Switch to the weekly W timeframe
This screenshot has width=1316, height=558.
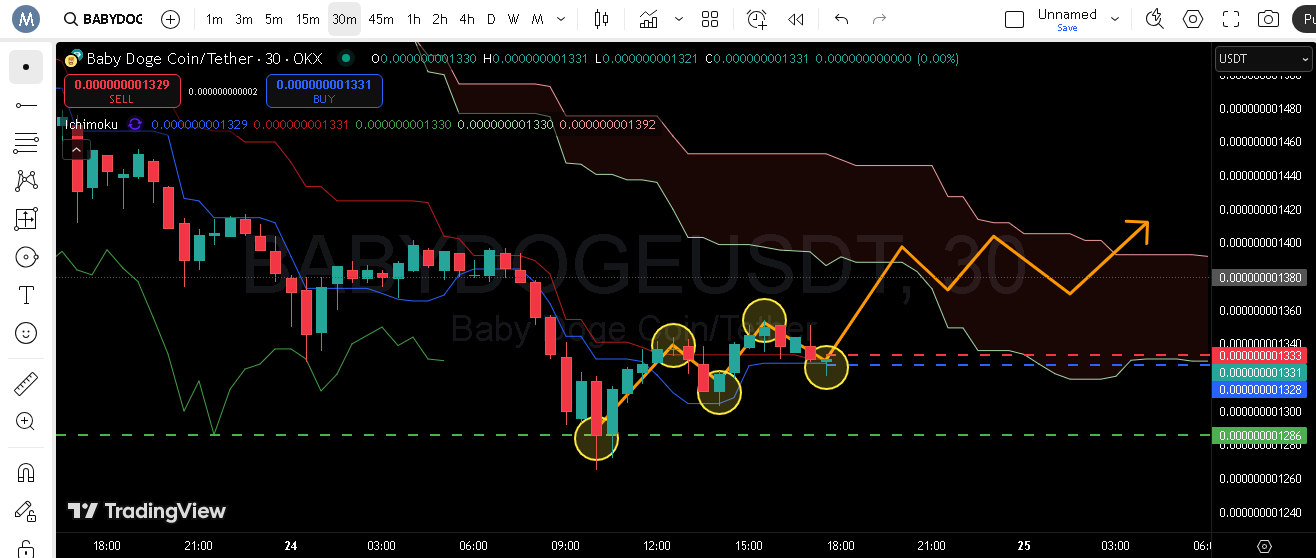tap(513, 19)
